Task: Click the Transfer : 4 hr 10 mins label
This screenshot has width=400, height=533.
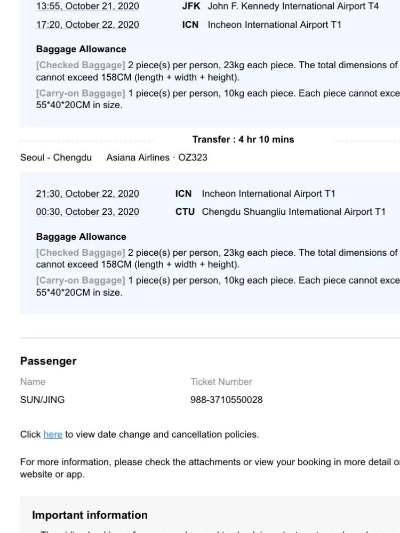Action: coord(243,140)
